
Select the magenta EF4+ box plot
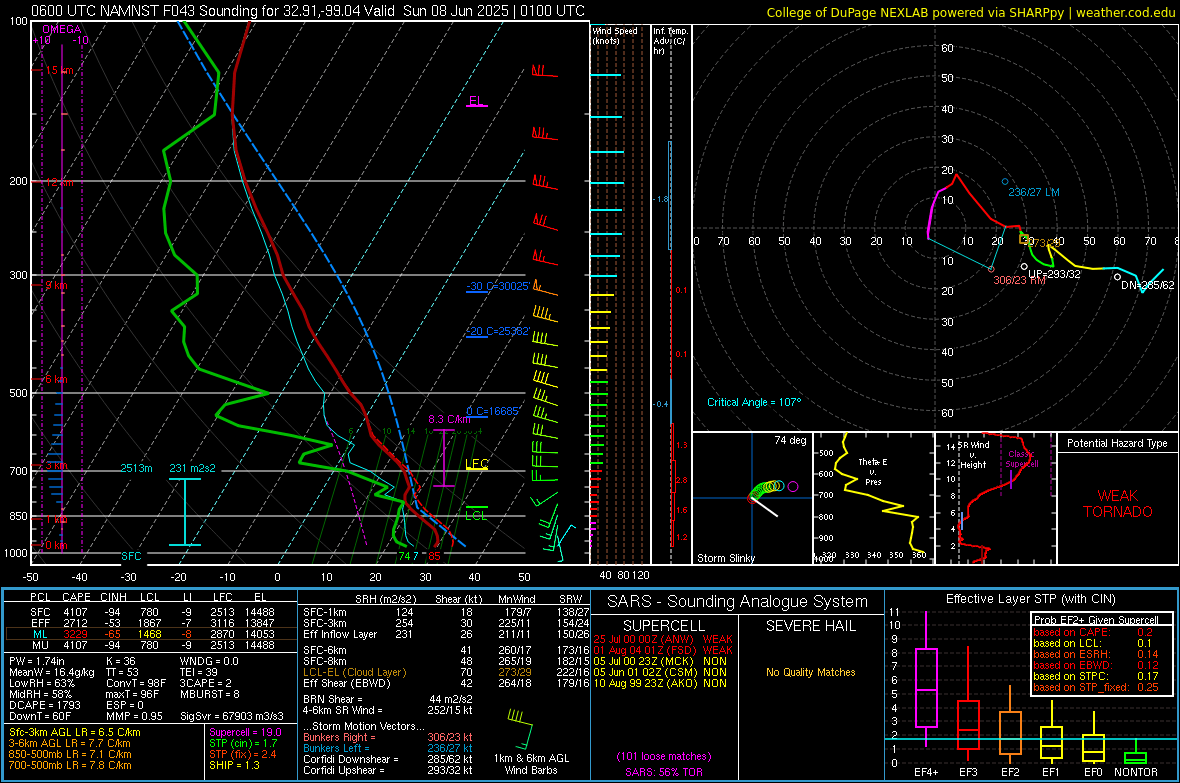(926, 678)
